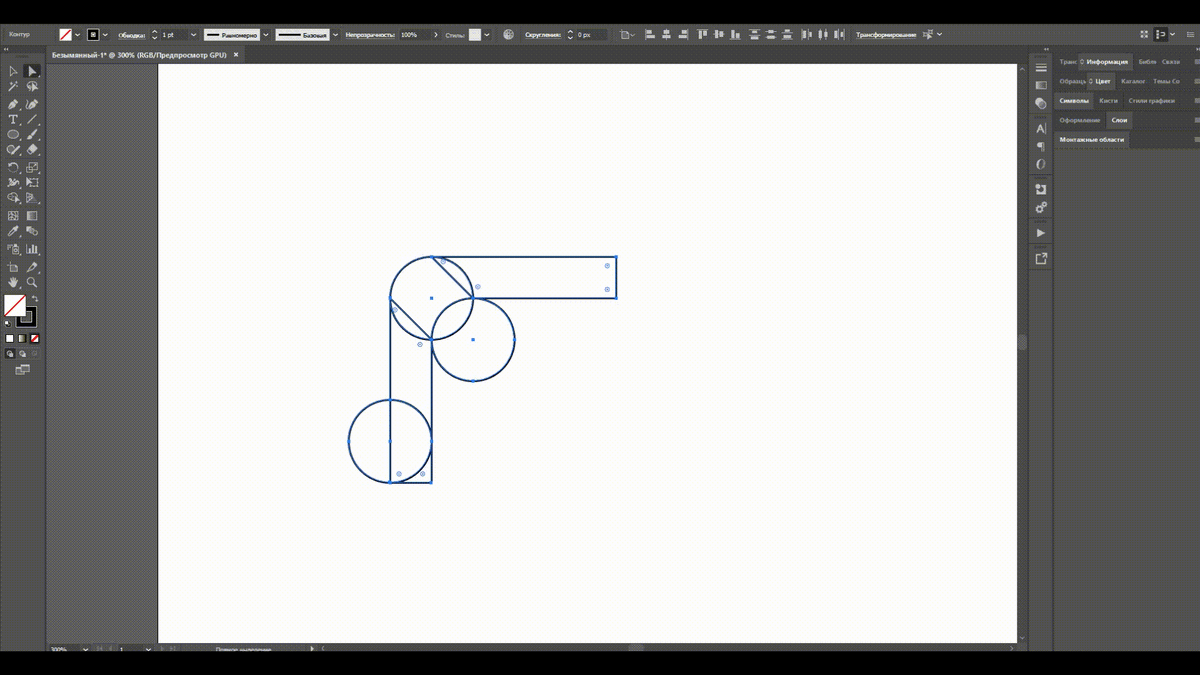Select the Magic Wand tool
1200x675 pixels.
point(13,87)
